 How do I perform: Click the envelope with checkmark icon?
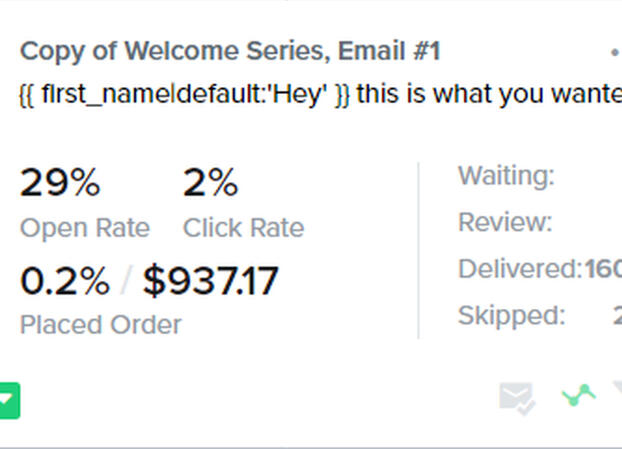click(x=517, y=399)
